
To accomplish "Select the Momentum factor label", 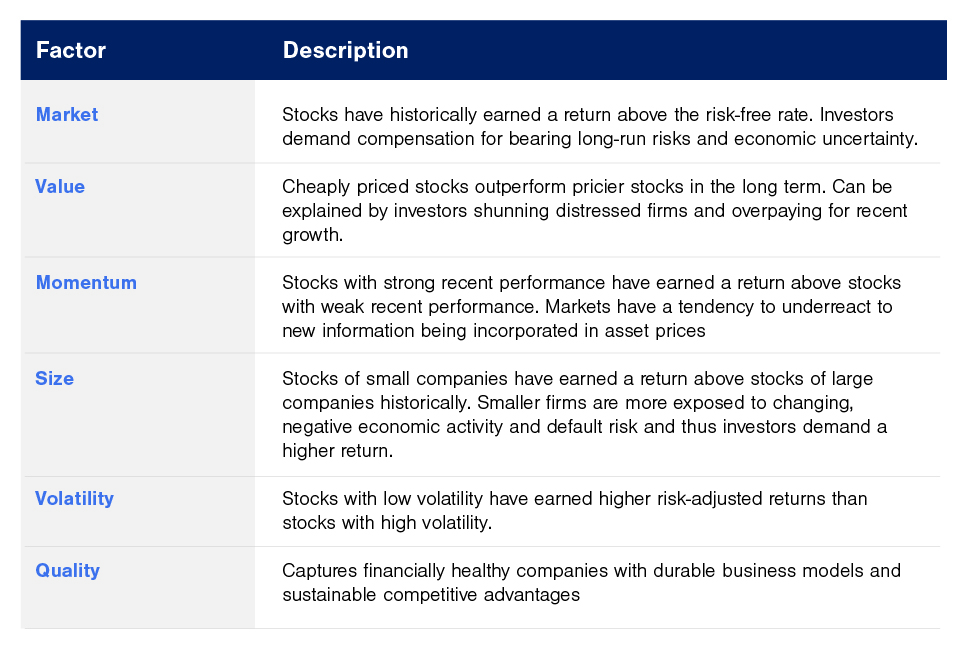I will pos(86,283).
